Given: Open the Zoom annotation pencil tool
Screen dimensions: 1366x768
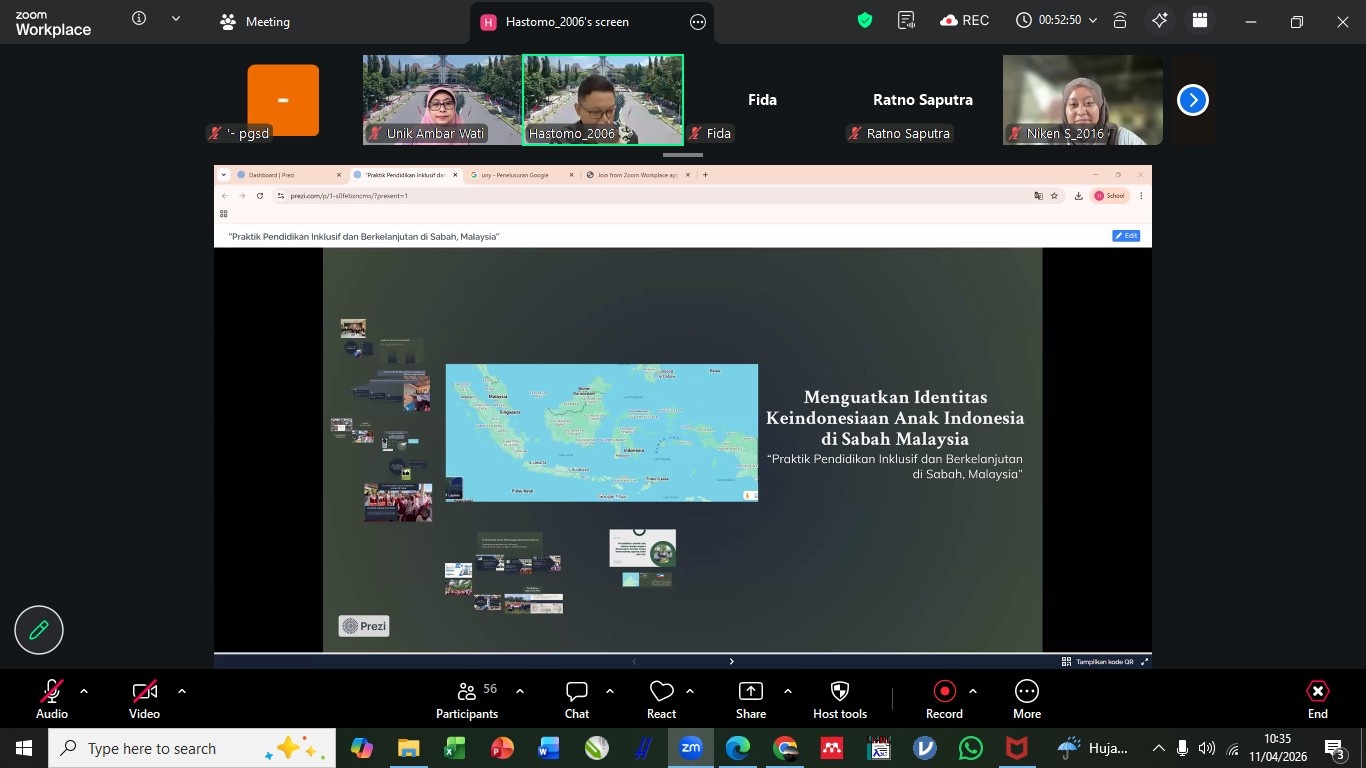Looking at the screenshot, I should (39, 630).
